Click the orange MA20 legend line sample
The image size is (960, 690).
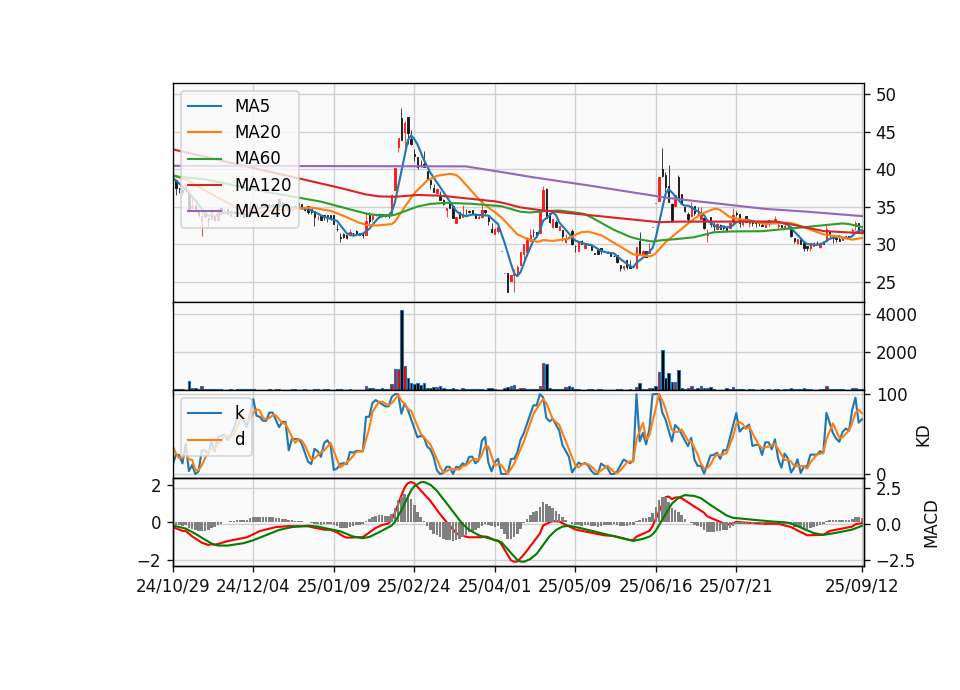click(x=204, y=133)
